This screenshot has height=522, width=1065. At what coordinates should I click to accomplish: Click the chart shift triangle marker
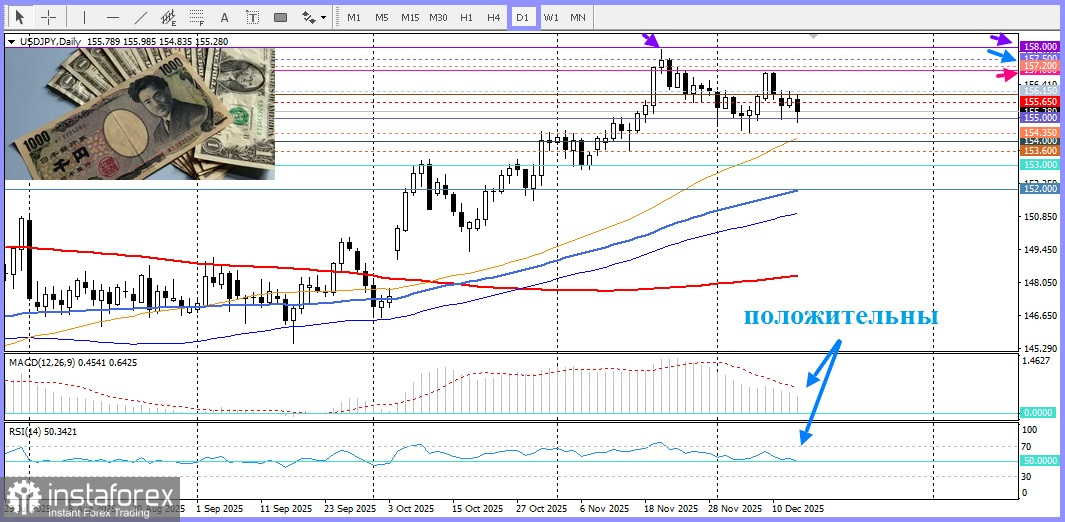(x=814, y=36)
